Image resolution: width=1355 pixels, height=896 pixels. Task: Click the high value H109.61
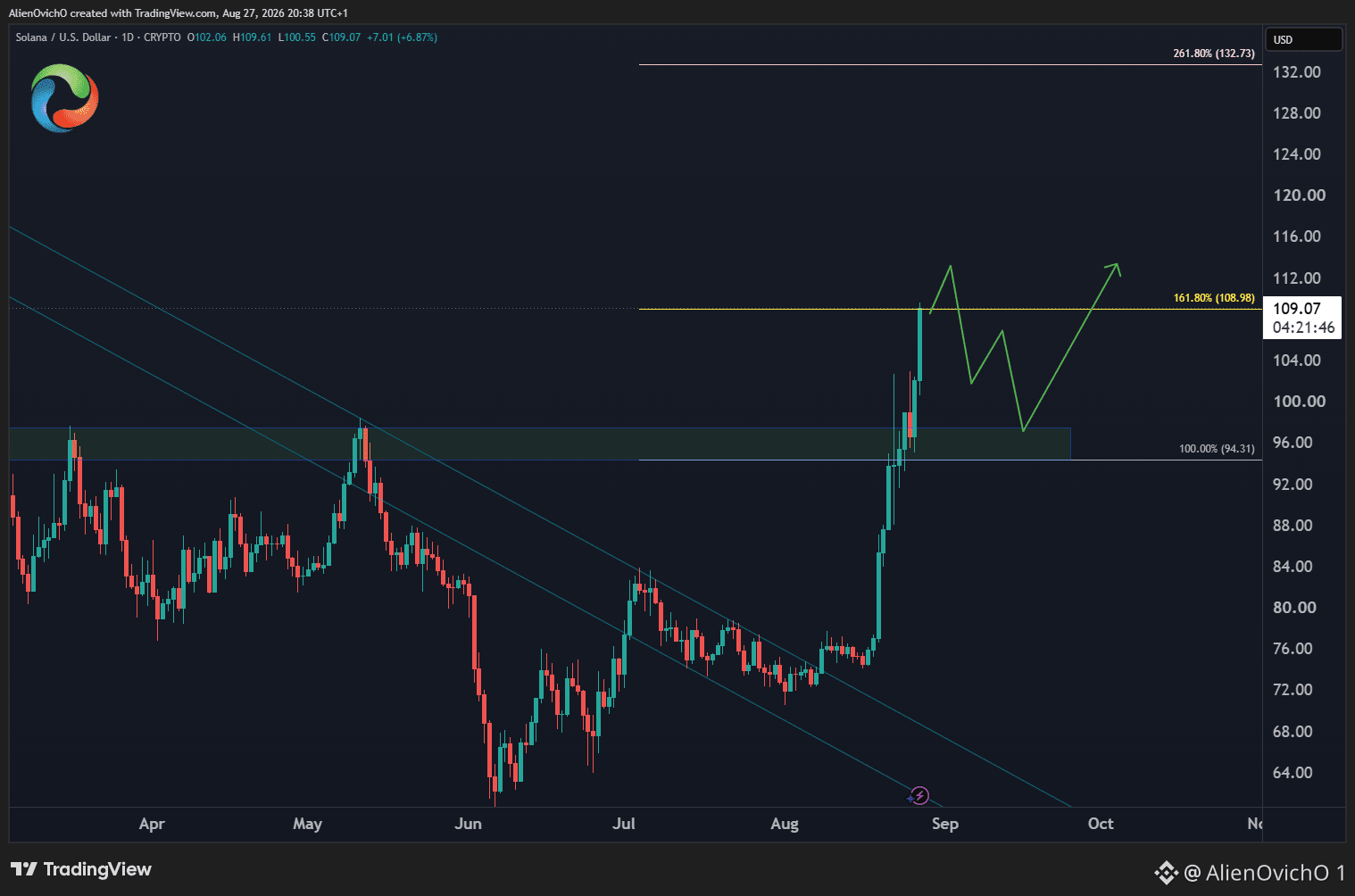(x=253, y=37)
